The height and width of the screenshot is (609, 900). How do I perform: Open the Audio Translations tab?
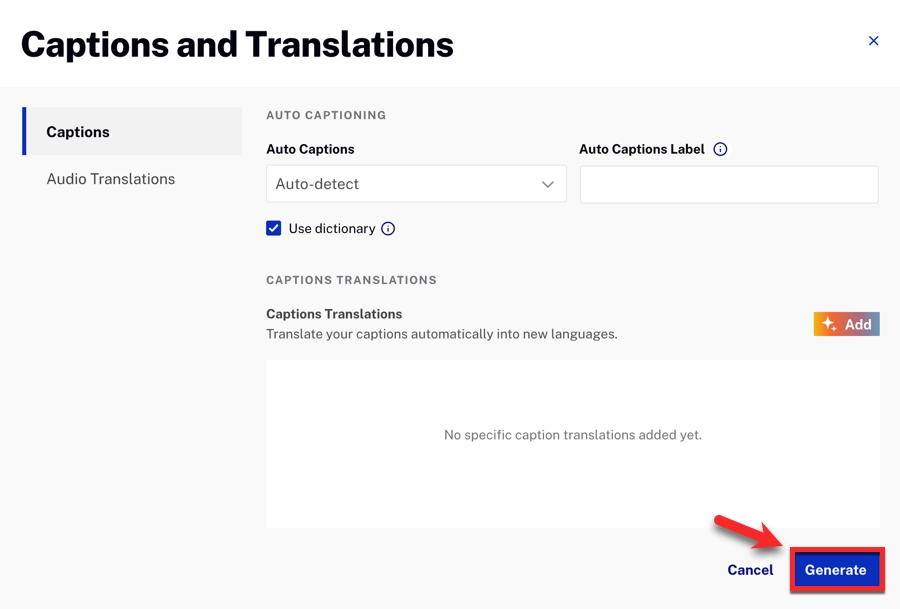click(x=111, y=179)
